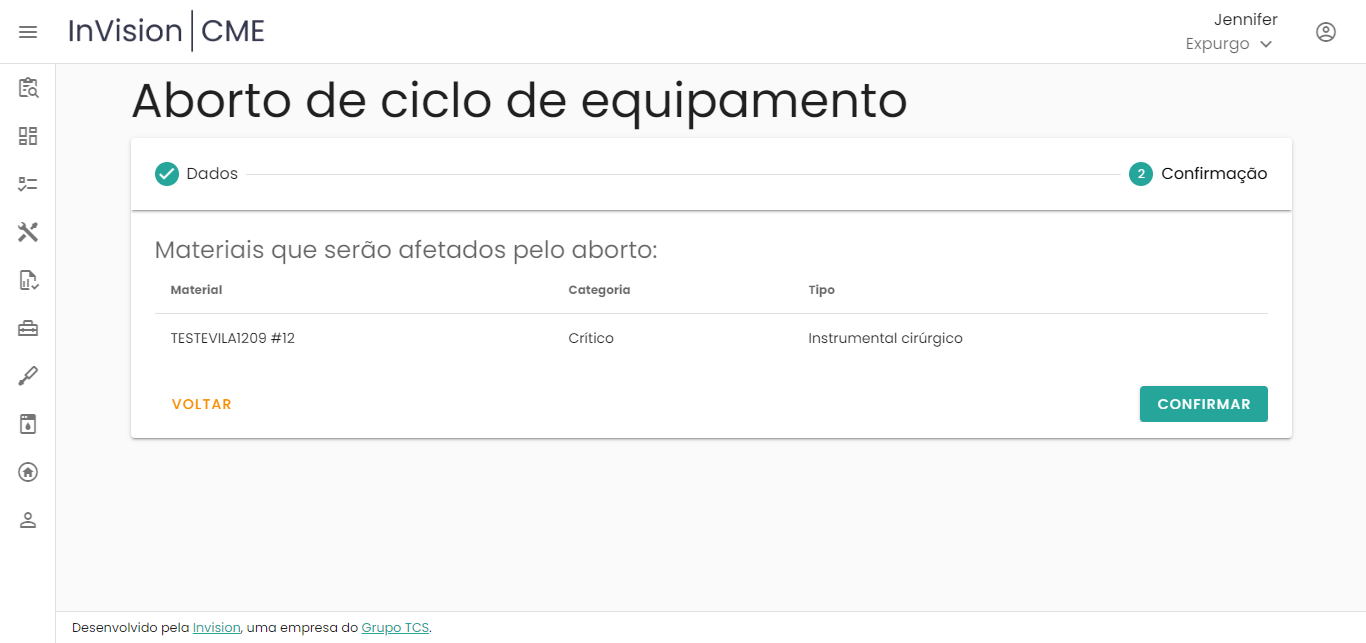
Task: Select the Confirmação step
Action: (x=1198, y=174)
